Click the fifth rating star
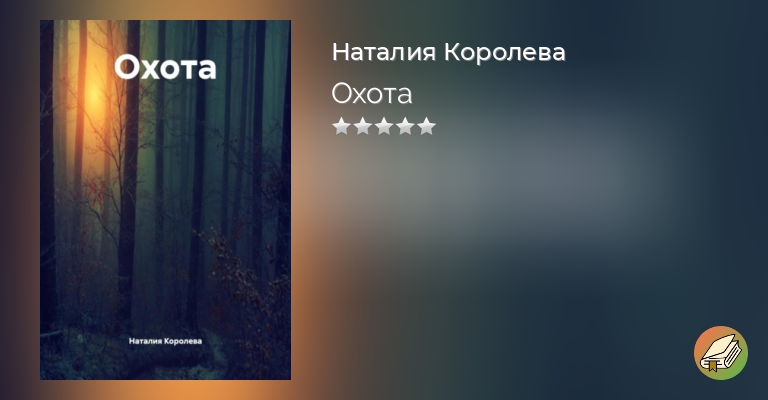Image resolution: width=768 pixels, height=400 pixels. coord(427,126)
